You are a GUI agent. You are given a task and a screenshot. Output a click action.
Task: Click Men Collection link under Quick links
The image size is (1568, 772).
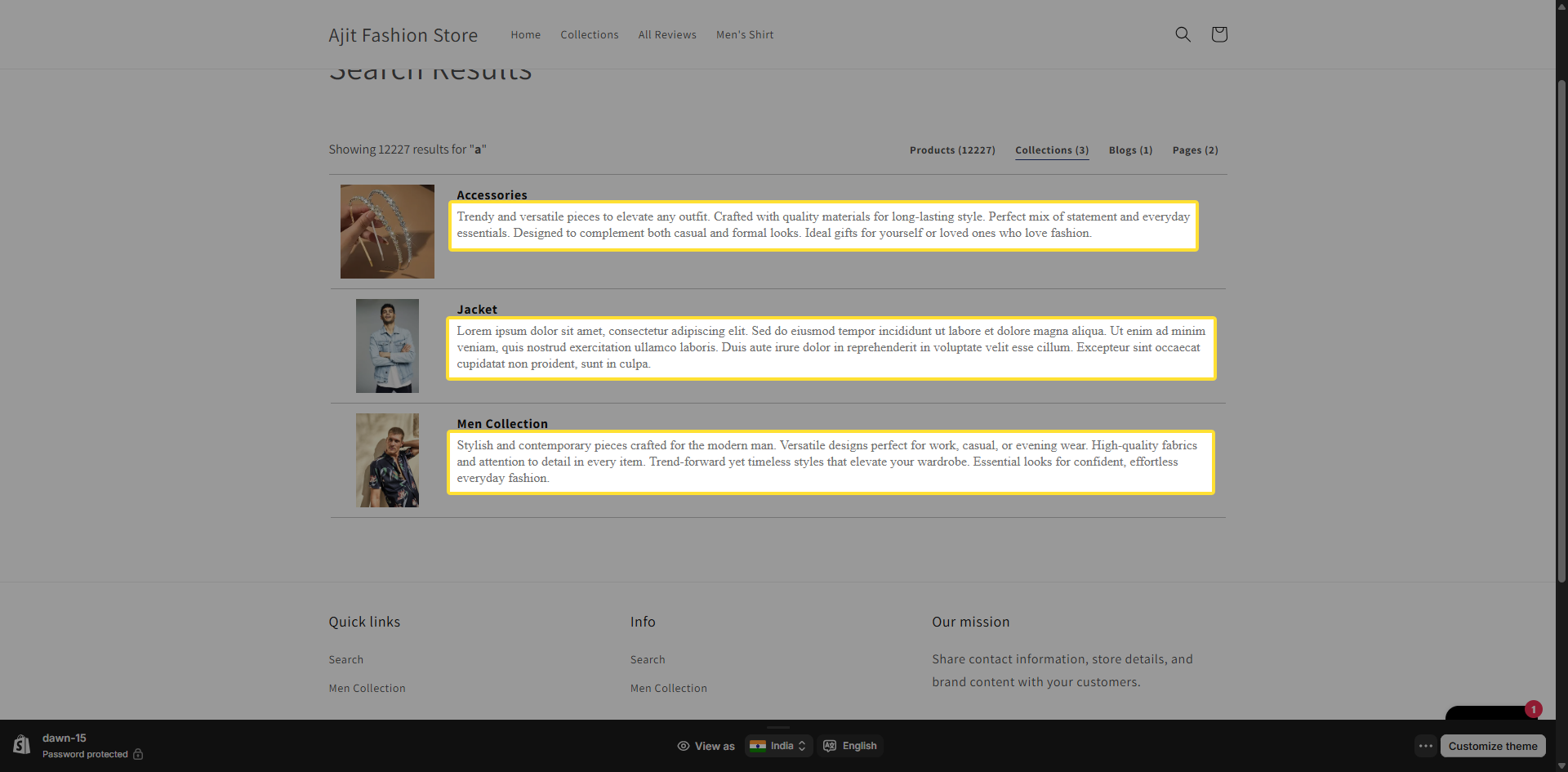[367, 689]
